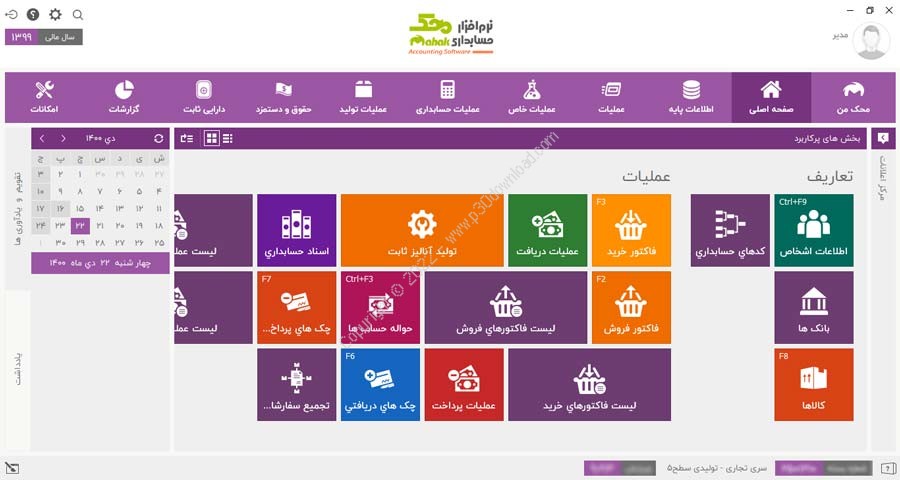Switch tiles to grid view mode
Image resolution: width=900 pixels, height=480 pixels.
pos(212,138)
